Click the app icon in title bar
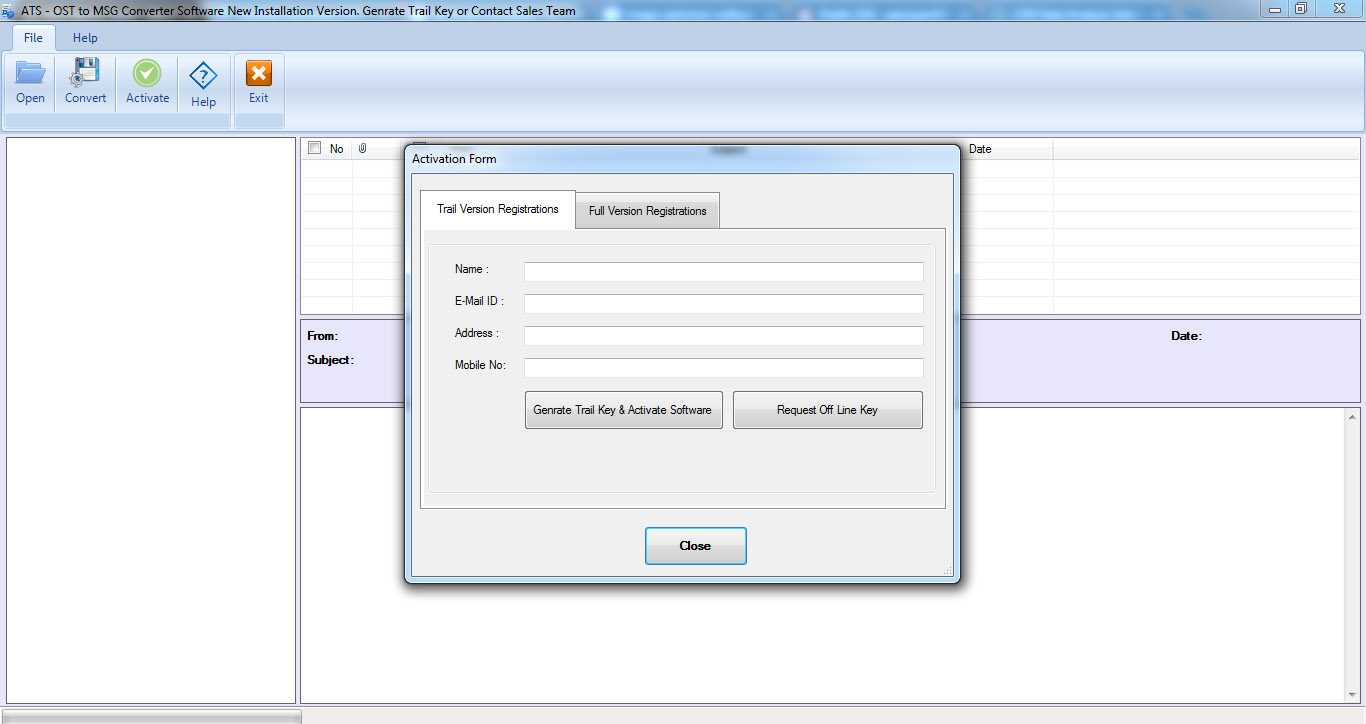 (8, 11)
